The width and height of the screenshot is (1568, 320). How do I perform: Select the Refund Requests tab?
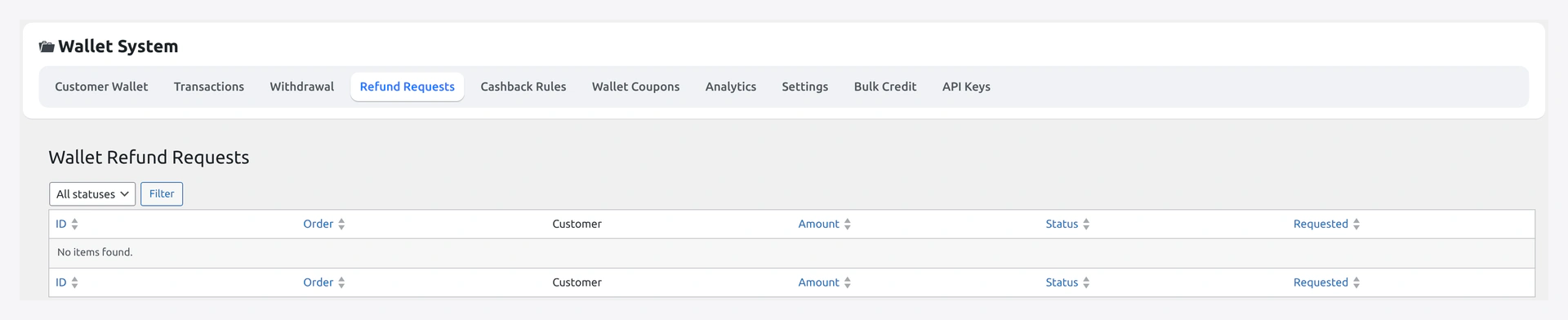tap(408, 87)
